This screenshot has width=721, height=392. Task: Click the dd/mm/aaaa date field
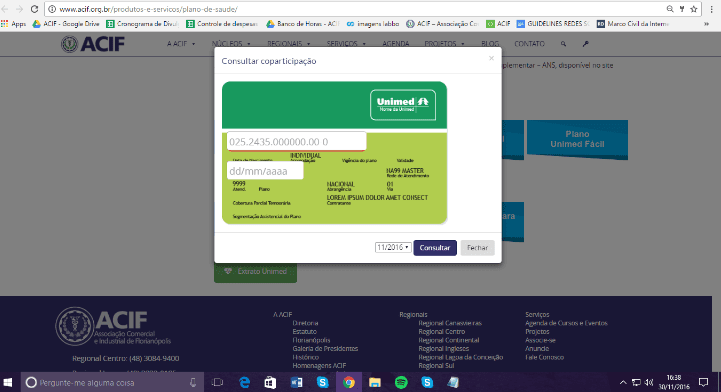pyautogui.click(x=265, y=171)
